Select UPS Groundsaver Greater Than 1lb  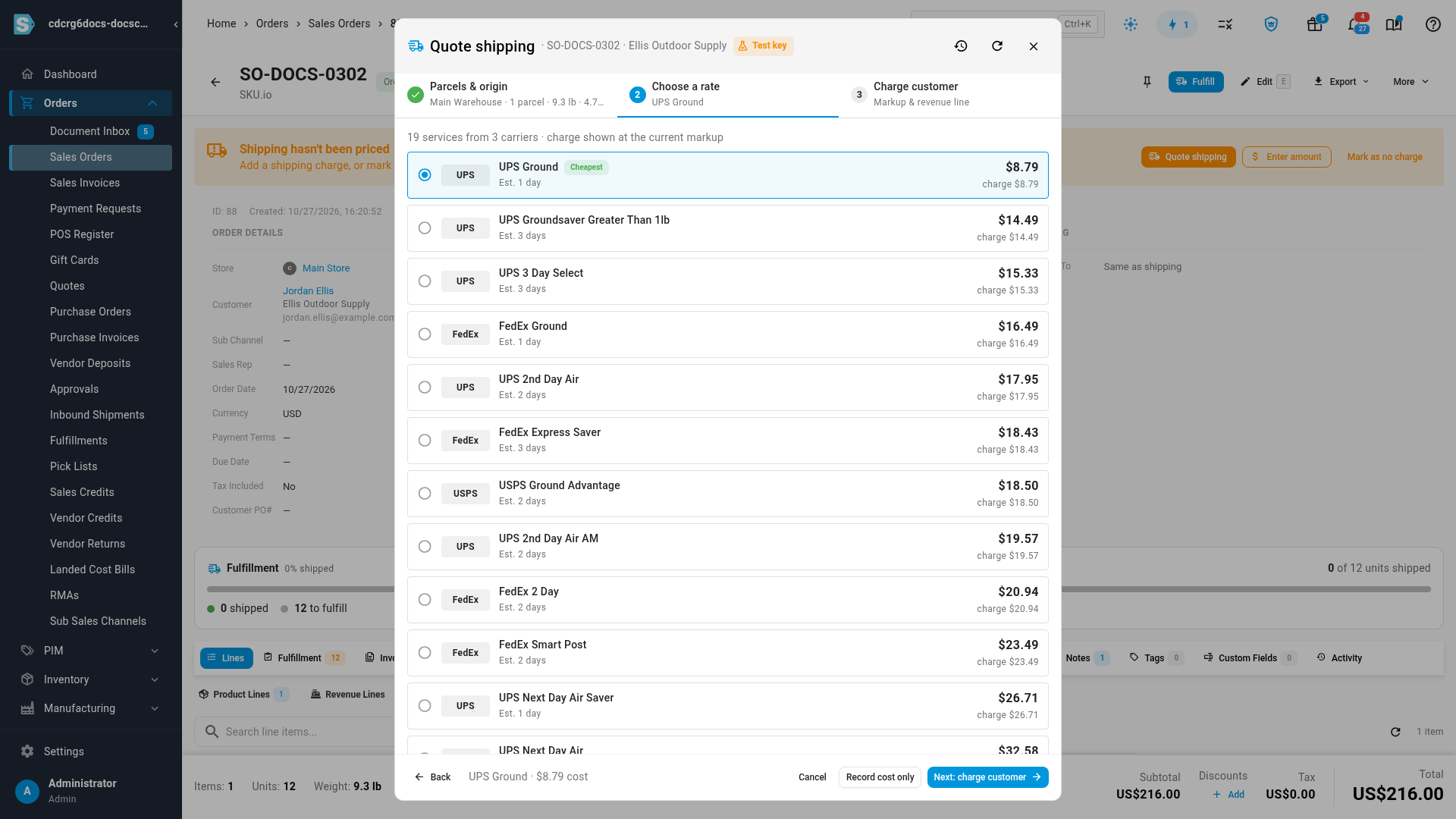tap(728, 228)
